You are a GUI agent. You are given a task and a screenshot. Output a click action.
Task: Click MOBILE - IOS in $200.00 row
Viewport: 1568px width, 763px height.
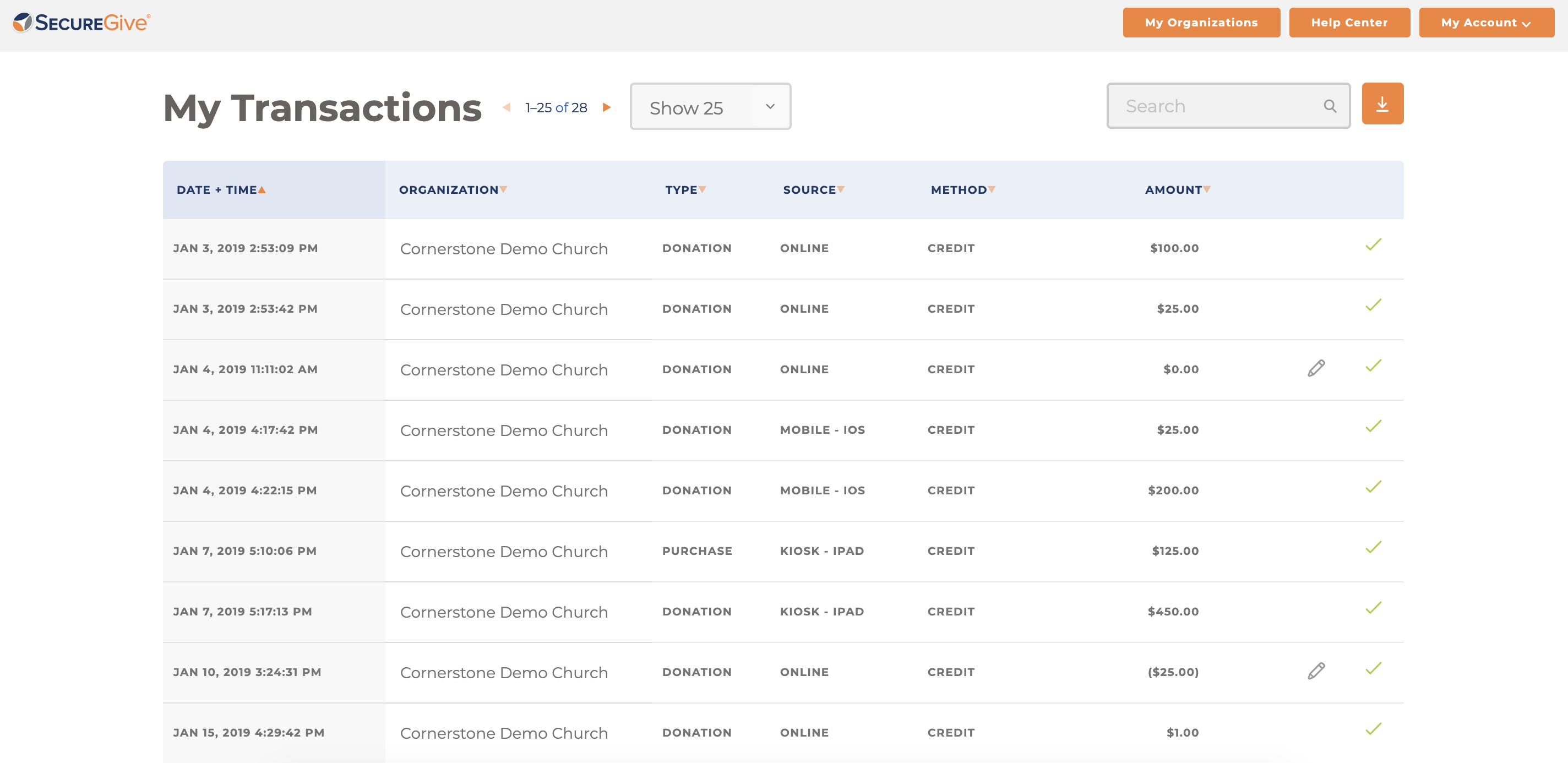click(x=823, y=490)
